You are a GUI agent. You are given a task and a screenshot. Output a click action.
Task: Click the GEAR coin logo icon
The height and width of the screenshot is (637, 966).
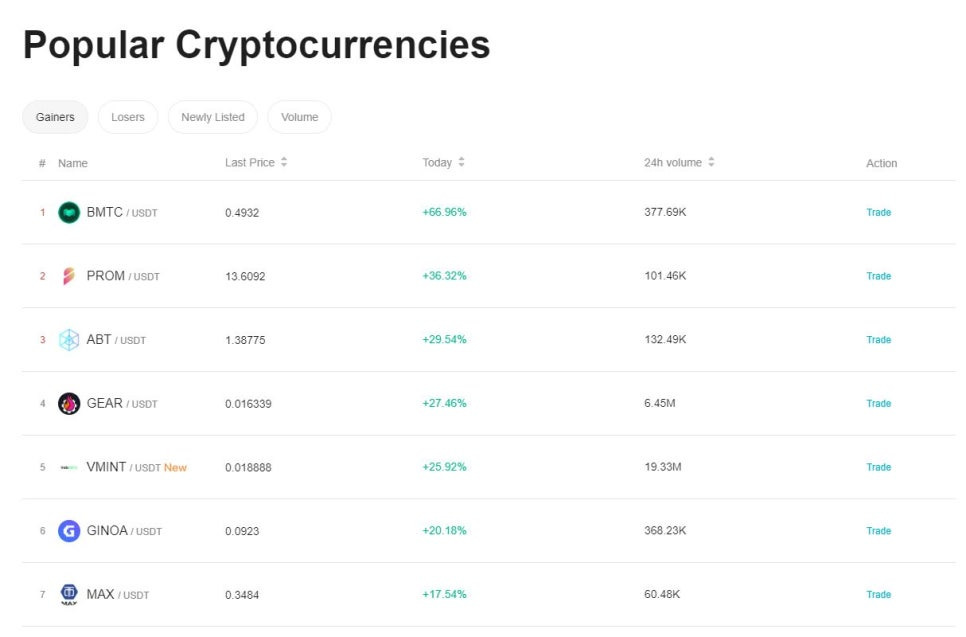click(69, 404)
